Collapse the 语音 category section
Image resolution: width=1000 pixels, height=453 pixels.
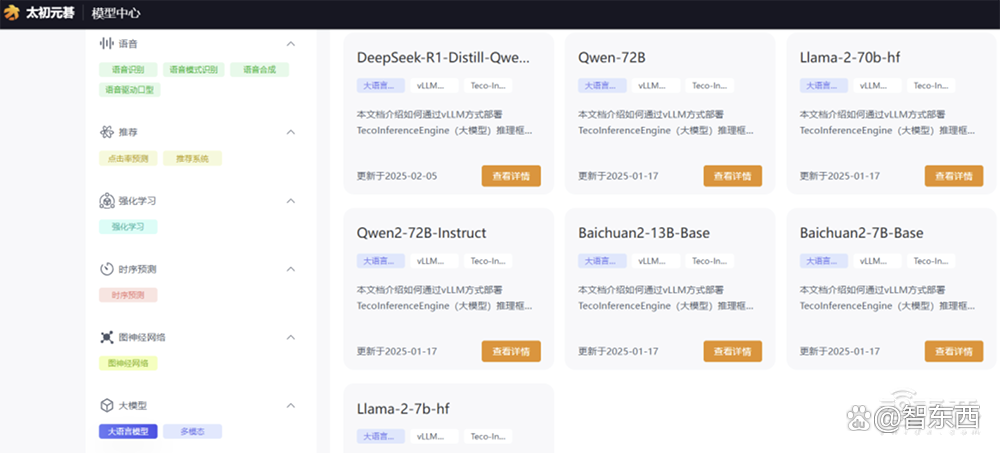[x=291, y=44]
